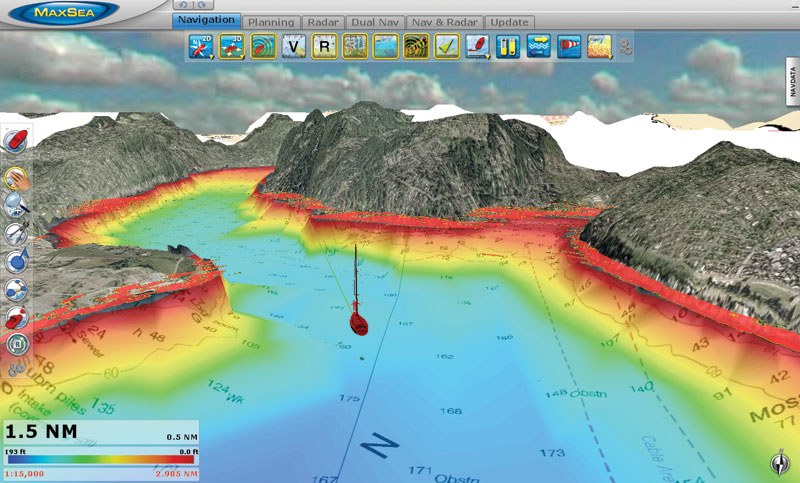Viewport: 800px width, 483px height.
Task: Switch to 2D chart view mode
Action: pyautogui.click(x=201, y=47)
